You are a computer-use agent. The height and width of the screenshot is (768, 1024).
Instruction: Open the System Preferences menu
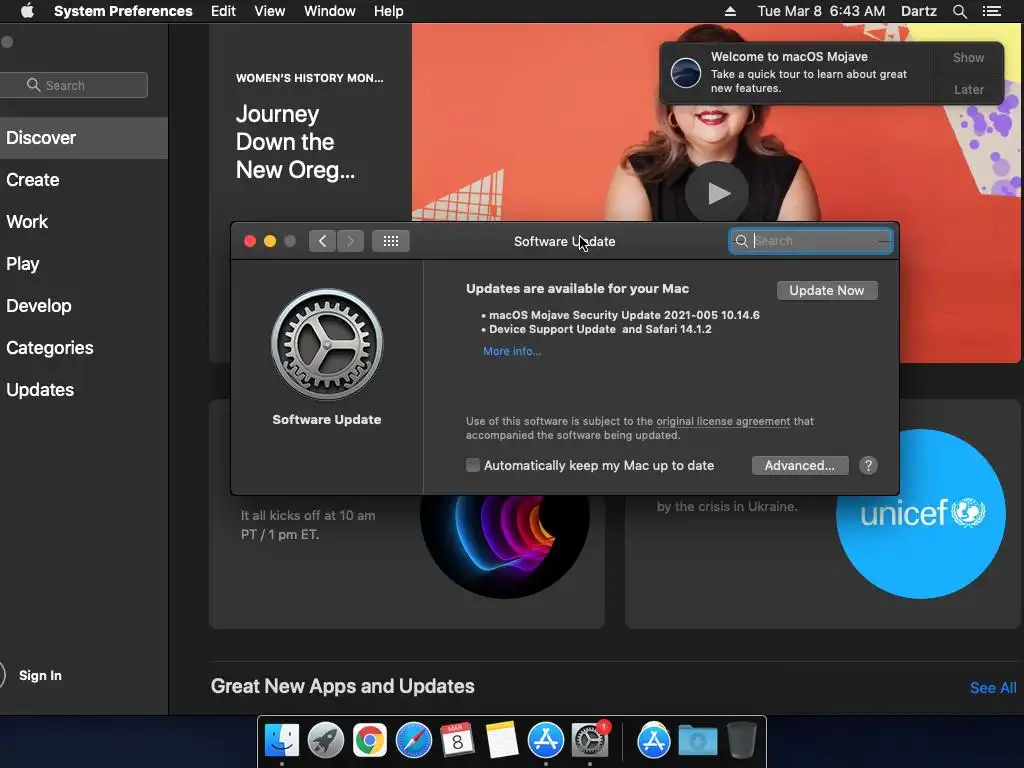click(123, 11)
